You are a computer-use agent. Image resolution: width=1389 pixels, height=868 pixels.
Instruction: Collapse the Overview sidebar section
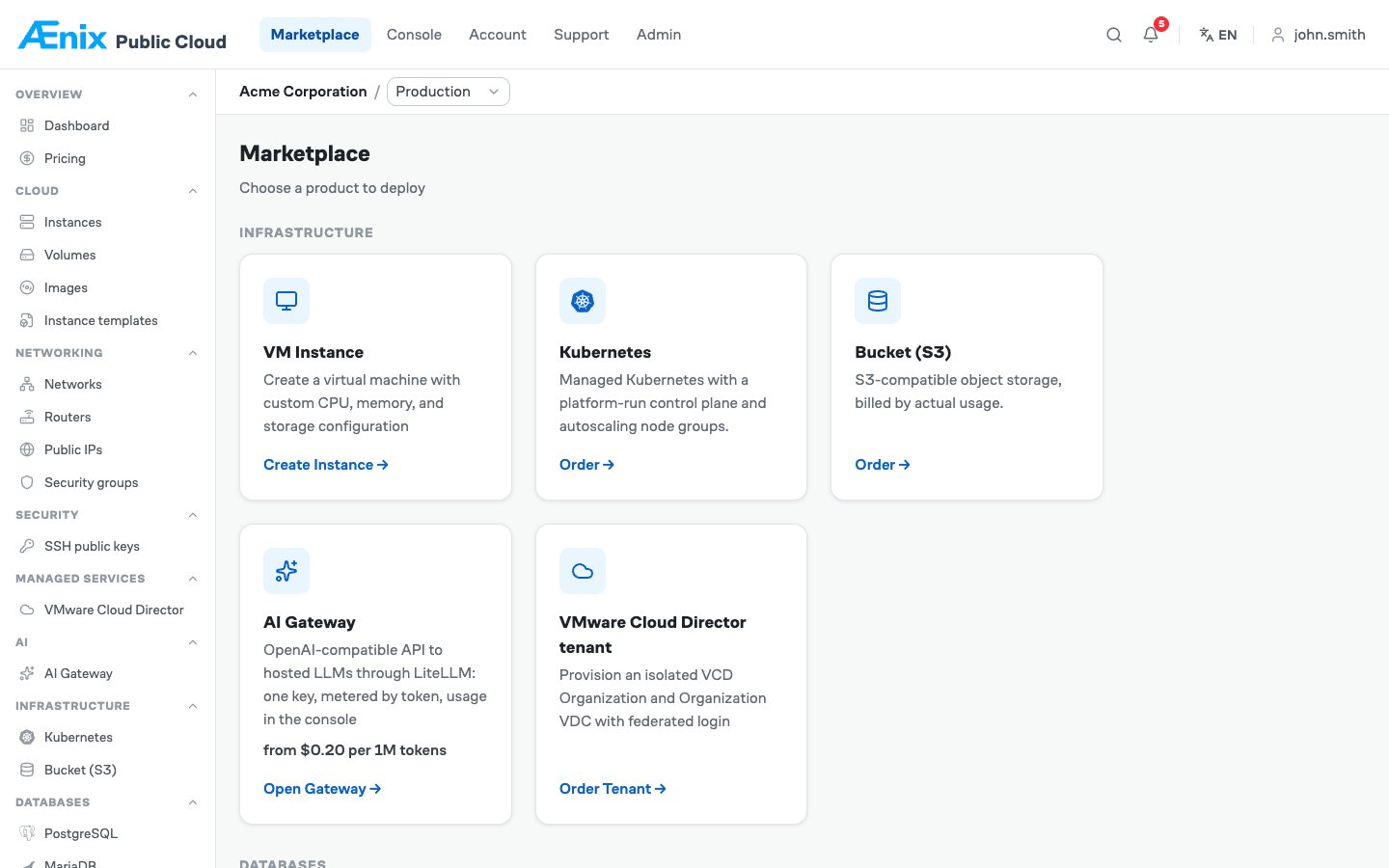[193, 95]
